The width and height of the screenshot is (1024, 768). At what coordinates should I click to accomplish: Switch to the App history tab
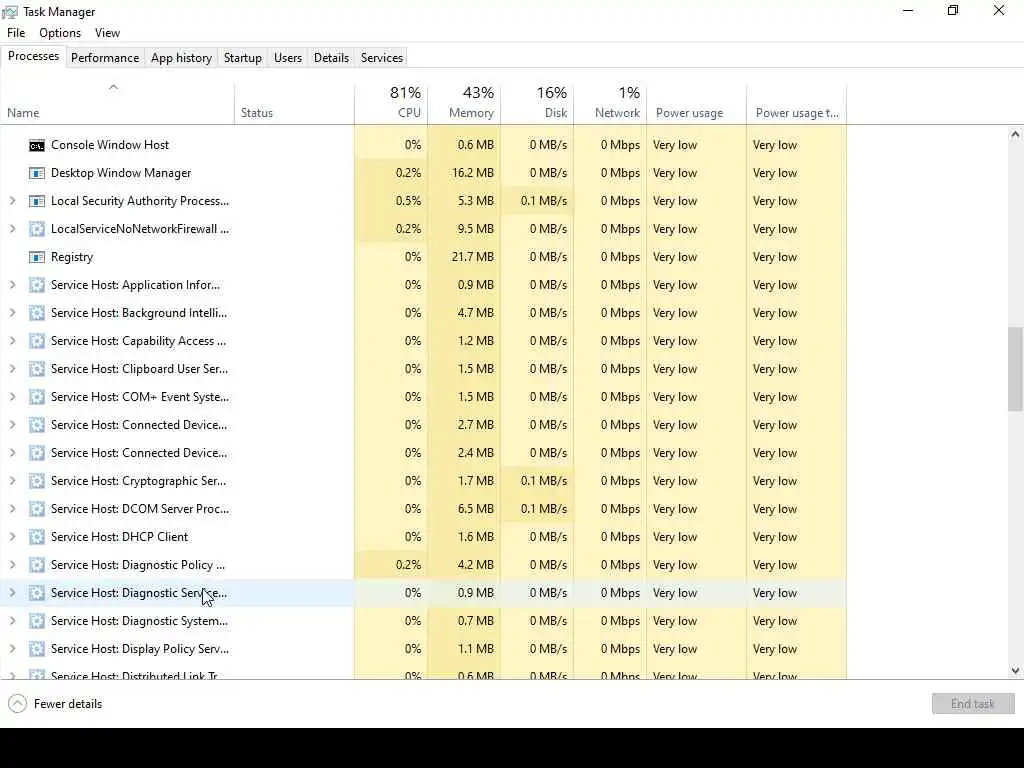[182, 57]
